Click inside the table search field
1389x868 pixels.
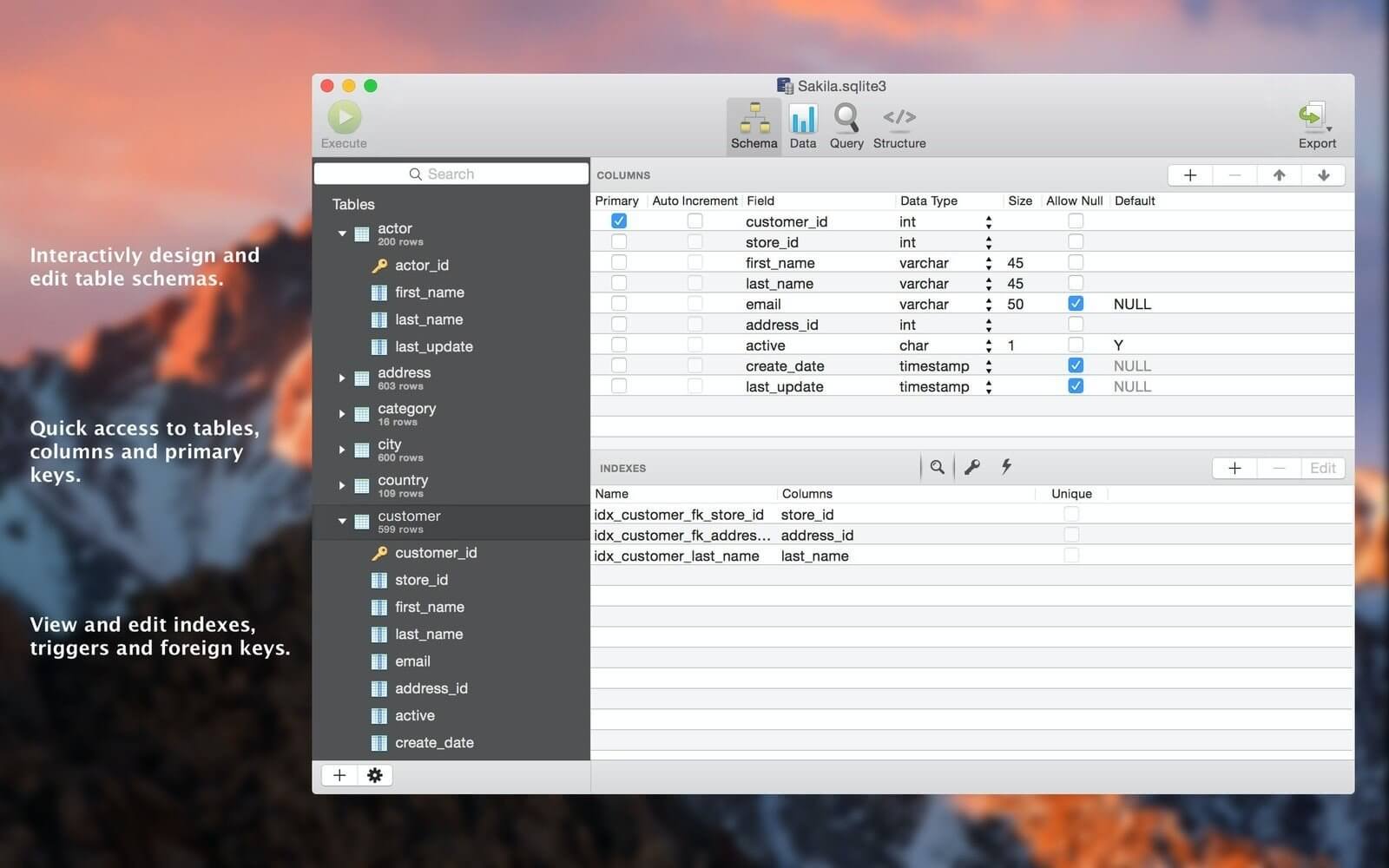click(x=451, y=174)
